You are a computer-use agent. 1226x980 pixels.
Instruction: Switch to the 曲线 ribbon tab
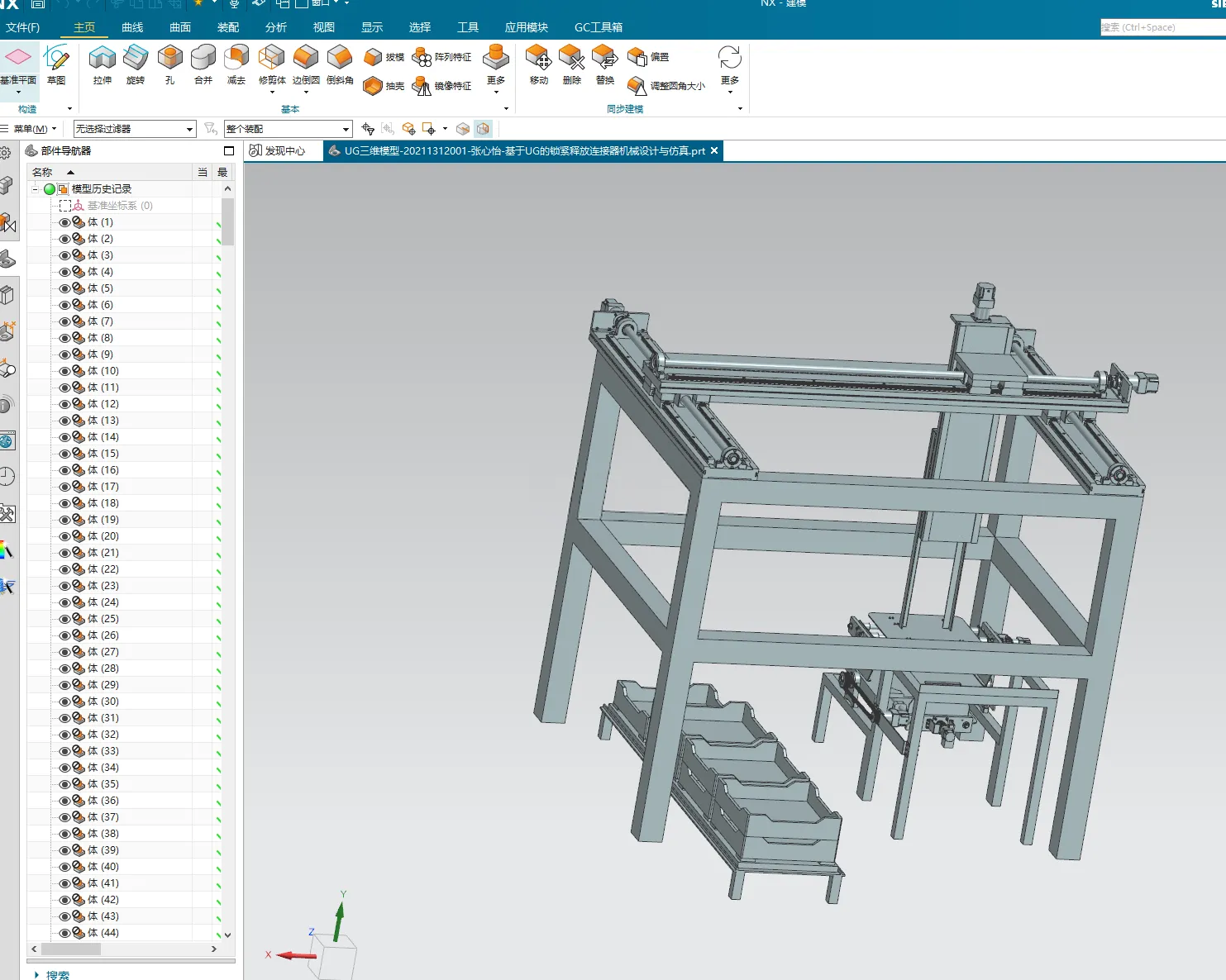click(x=132, y=27)
